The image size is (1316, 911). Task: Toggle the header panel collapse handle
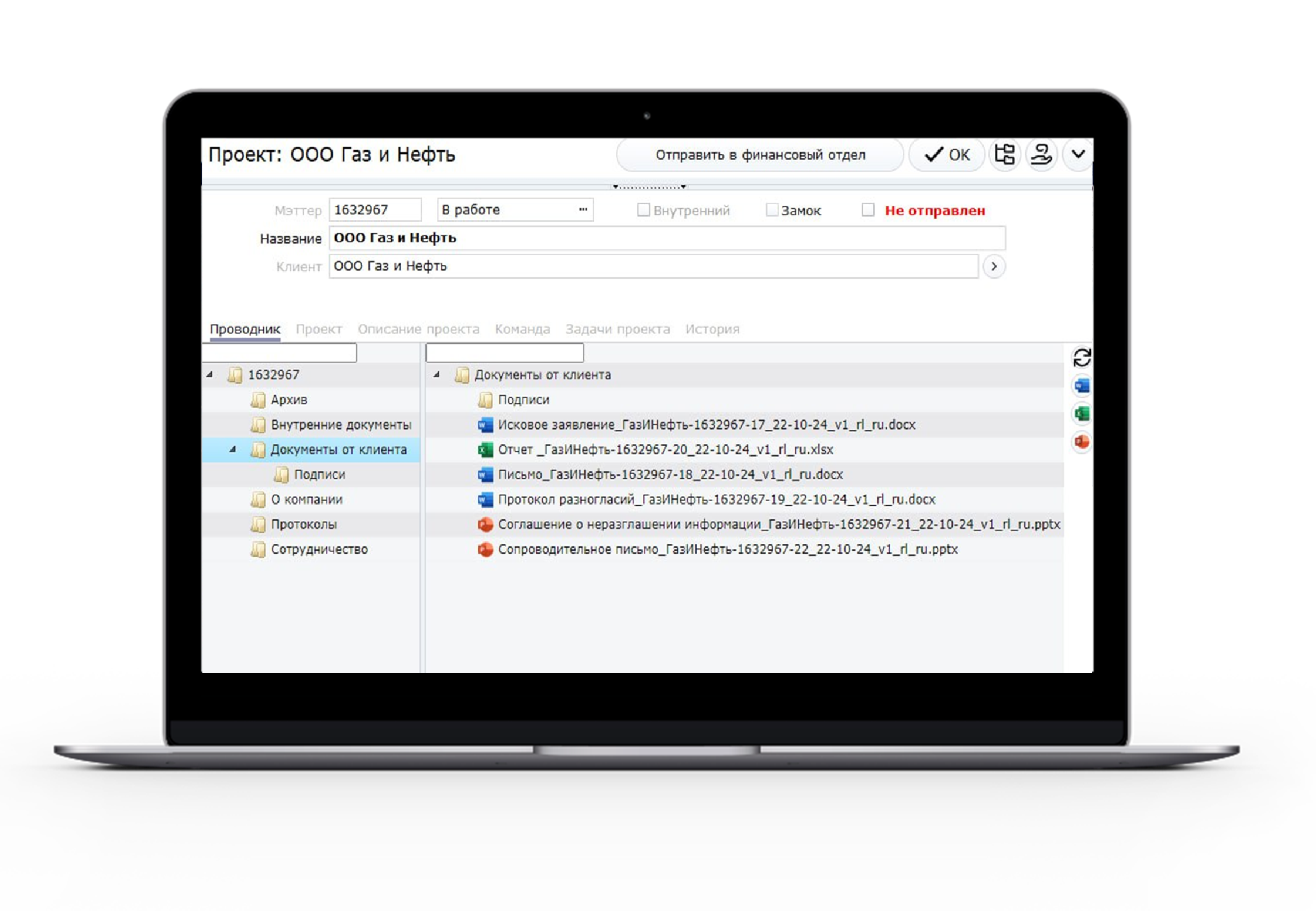tap(649, 187)
